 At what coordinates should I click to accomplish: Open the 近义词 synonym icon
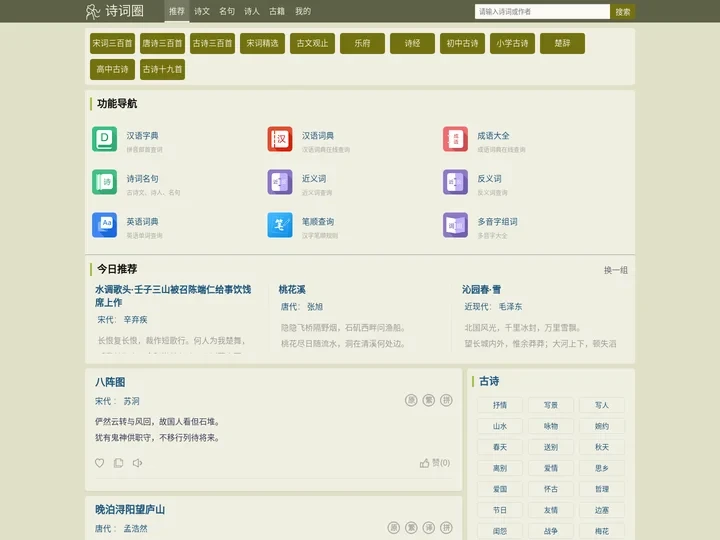point(280,182)
